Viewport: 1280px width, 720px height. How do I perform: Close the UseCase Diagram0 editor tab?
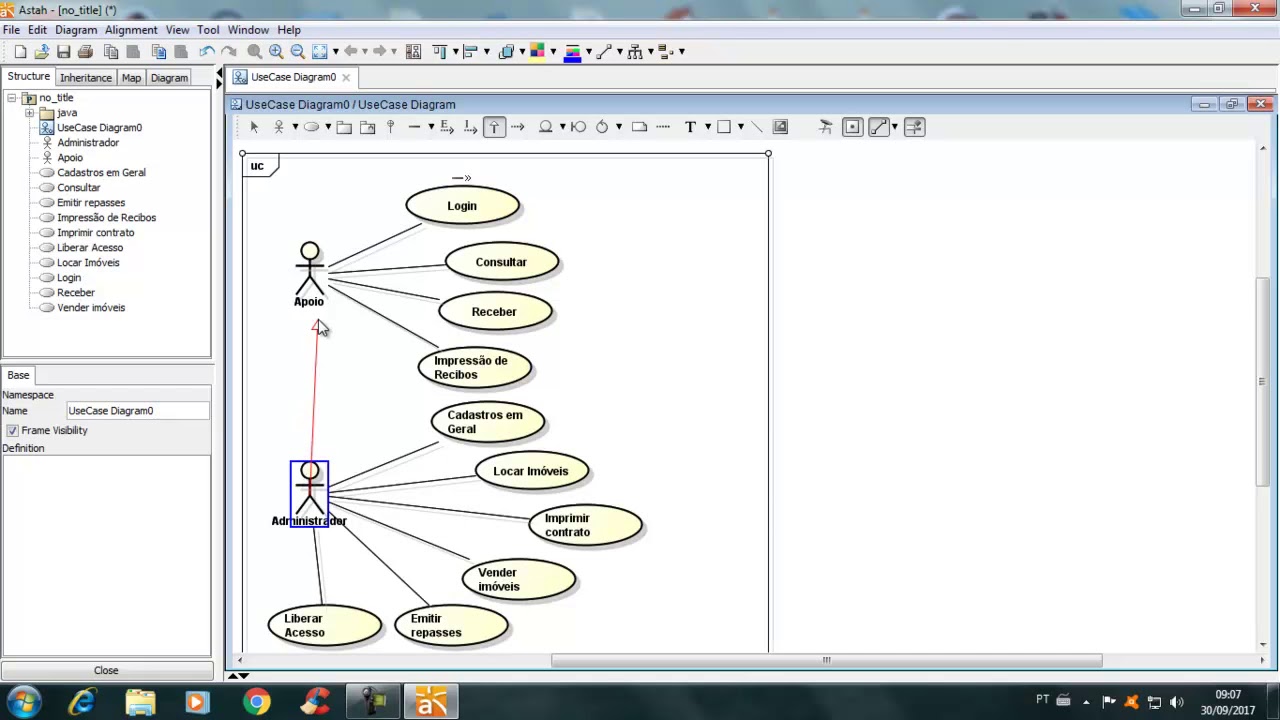(x=346, y=77)
